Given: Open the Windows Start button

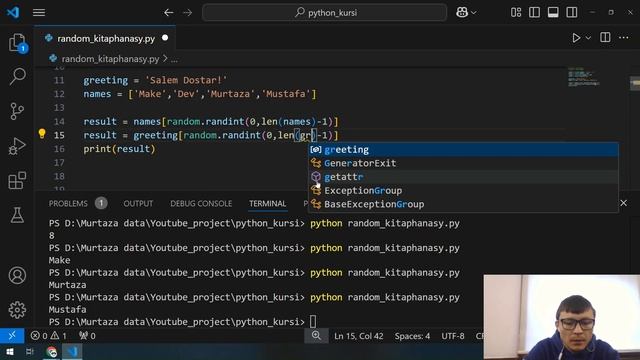Looking at the screenshot, I should click(x=10, y=351).
